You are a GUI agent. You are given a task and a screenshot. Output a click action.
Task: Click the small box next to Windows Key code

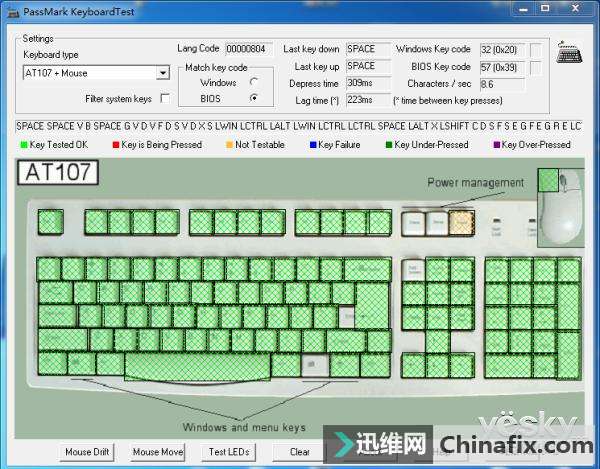point(536,50)
